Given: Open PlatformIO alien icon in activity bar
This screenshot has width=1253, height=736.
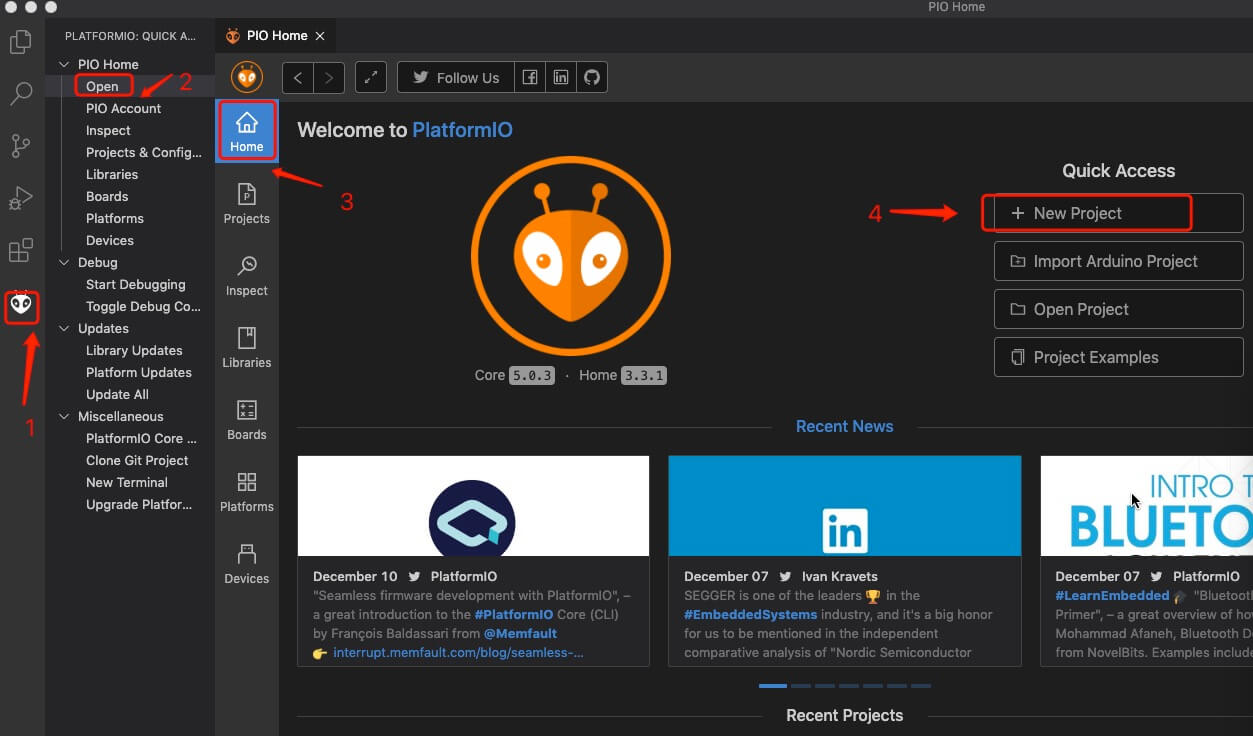Looking at the screenshot, I should coord(21,305).
